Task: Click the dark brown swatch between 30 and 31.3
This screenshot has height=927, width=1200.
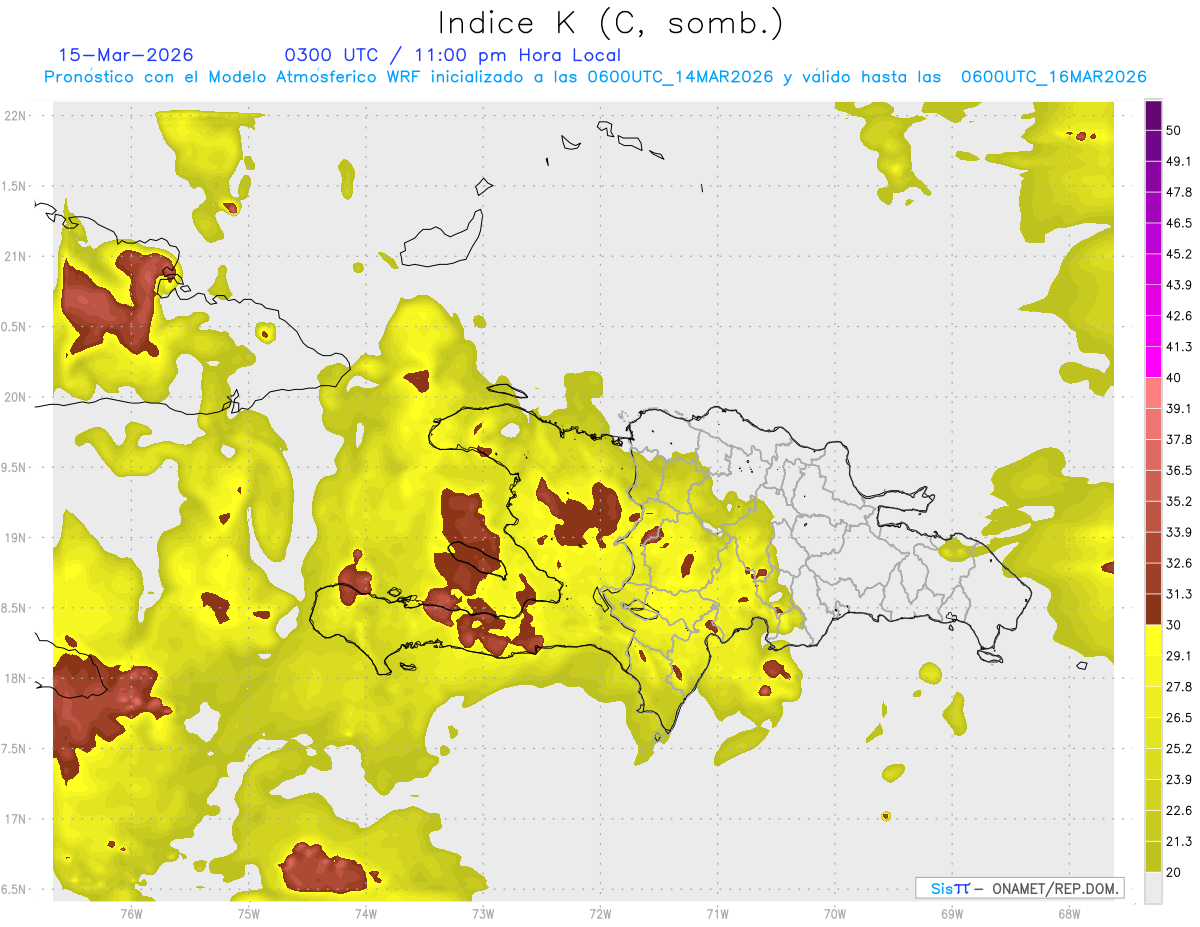Action: 1154,609
